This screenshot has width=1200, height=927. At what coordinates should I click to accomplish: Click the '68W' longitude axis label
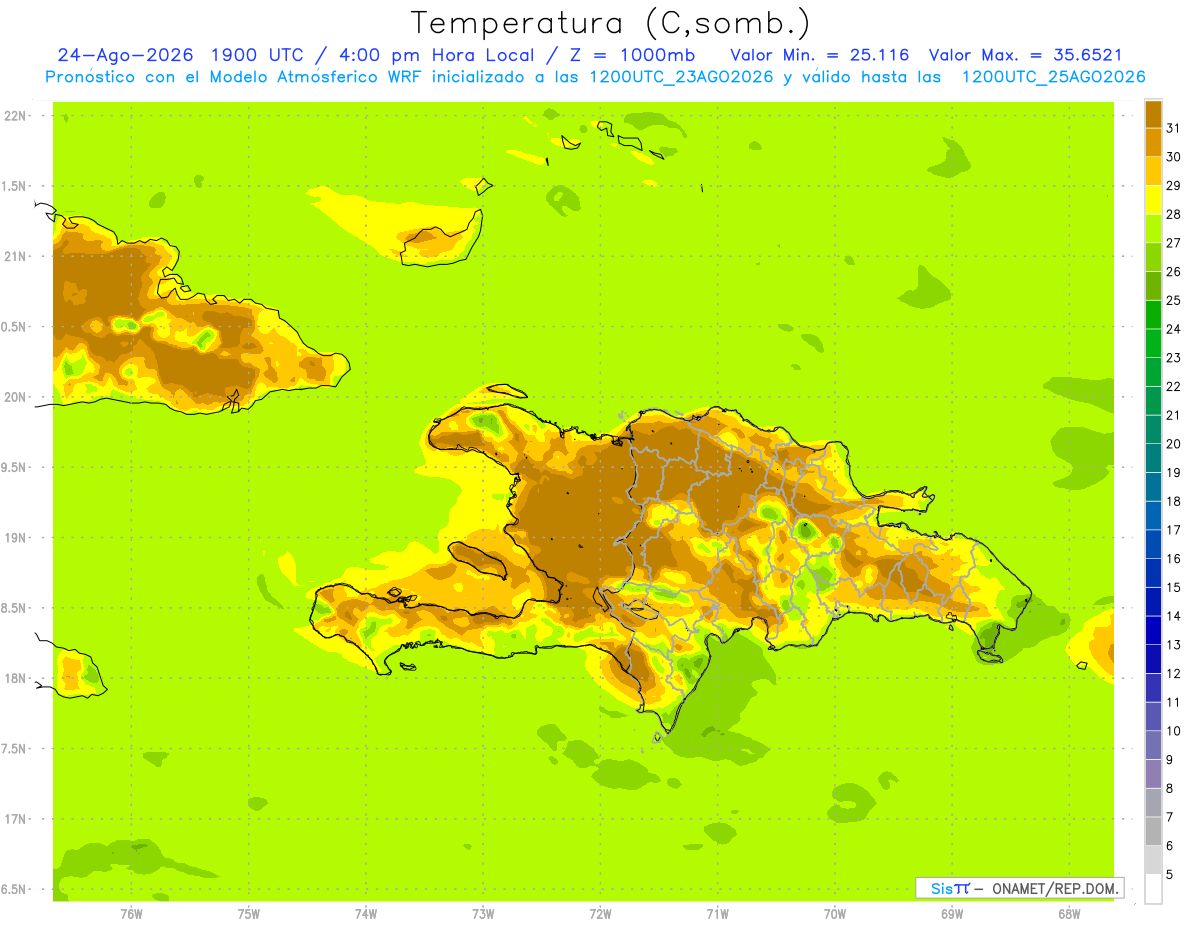1069,914
